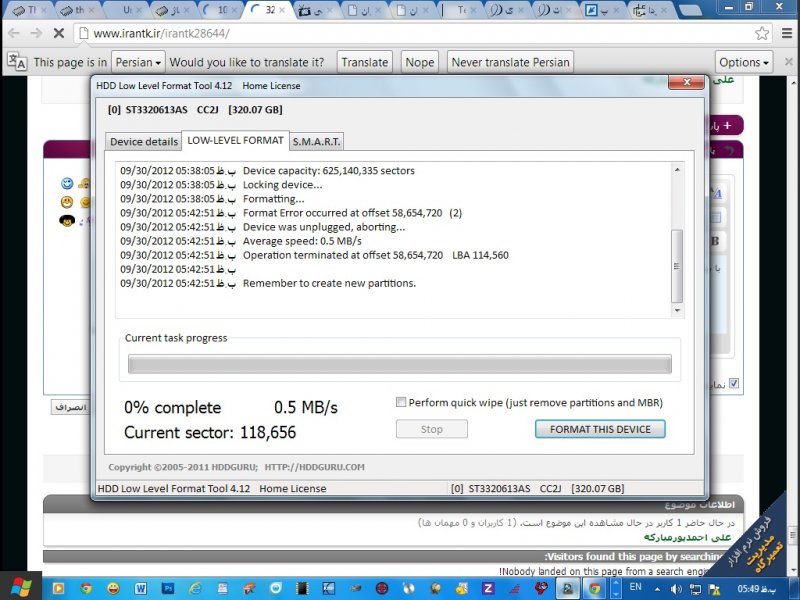Open the yellow smiley messenger taskbar icon
The width and height of the screenshot is (800, 600).
(x=113, y=589)
